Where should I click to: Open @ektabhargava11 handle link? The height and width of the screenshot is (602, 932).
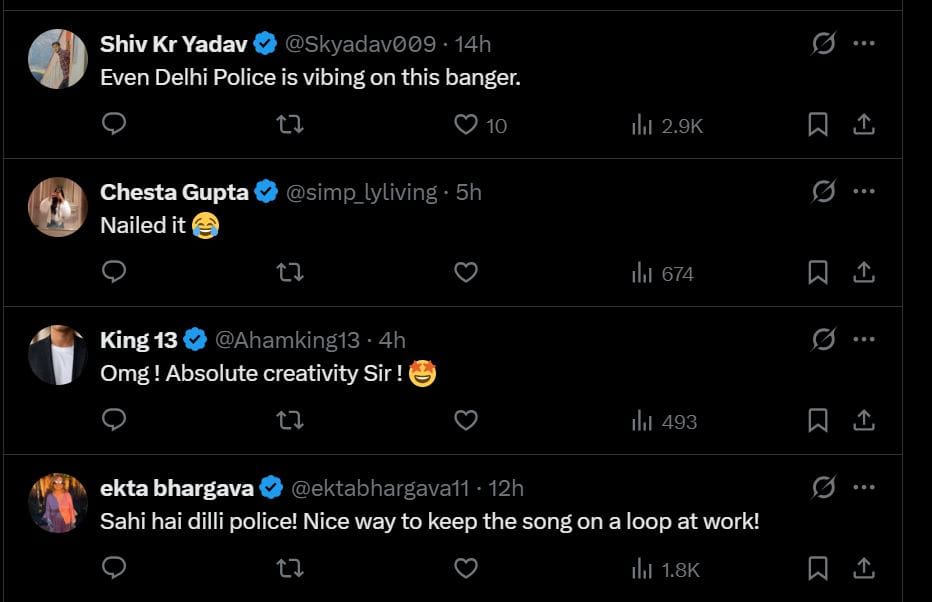tap(380, 488)
